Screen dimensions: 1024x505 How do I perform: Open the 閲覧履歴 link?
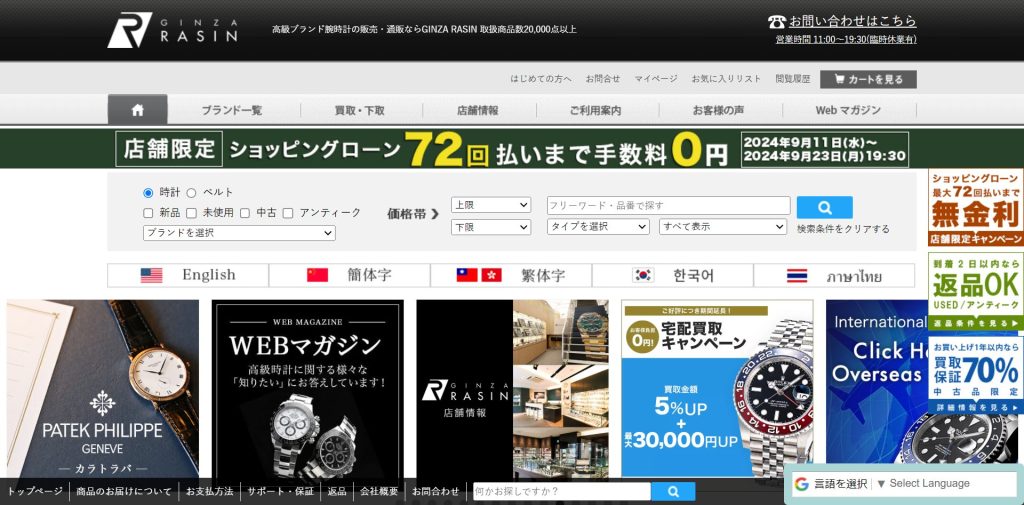point(793,79)
